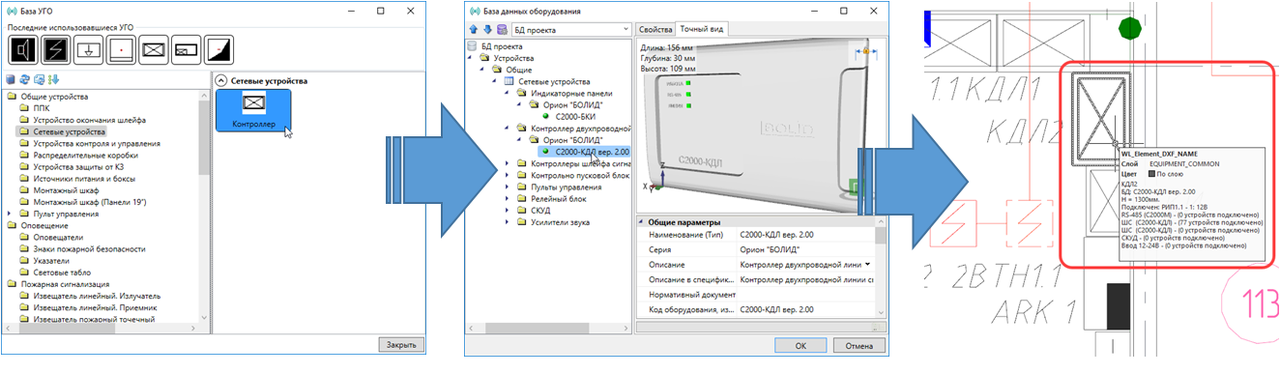Select the small-rectangle symbol in recent УГО

point(186,49)
